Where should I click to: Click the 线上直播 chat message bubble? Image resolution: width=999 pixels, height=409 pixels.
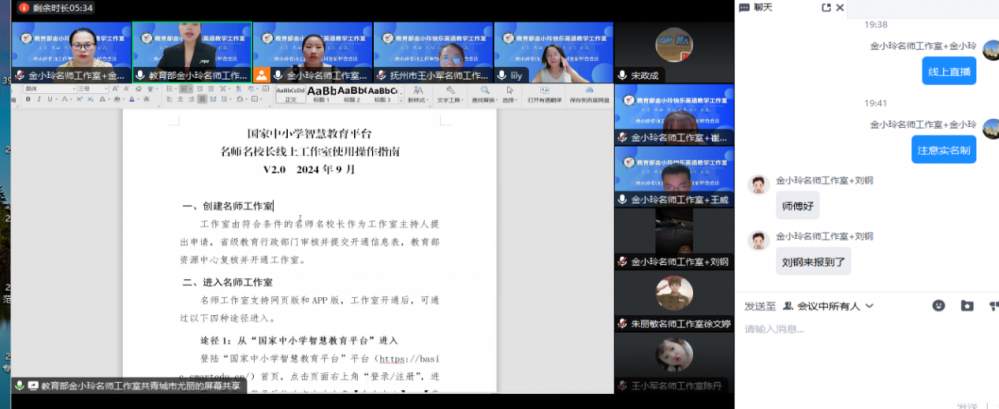949,71
